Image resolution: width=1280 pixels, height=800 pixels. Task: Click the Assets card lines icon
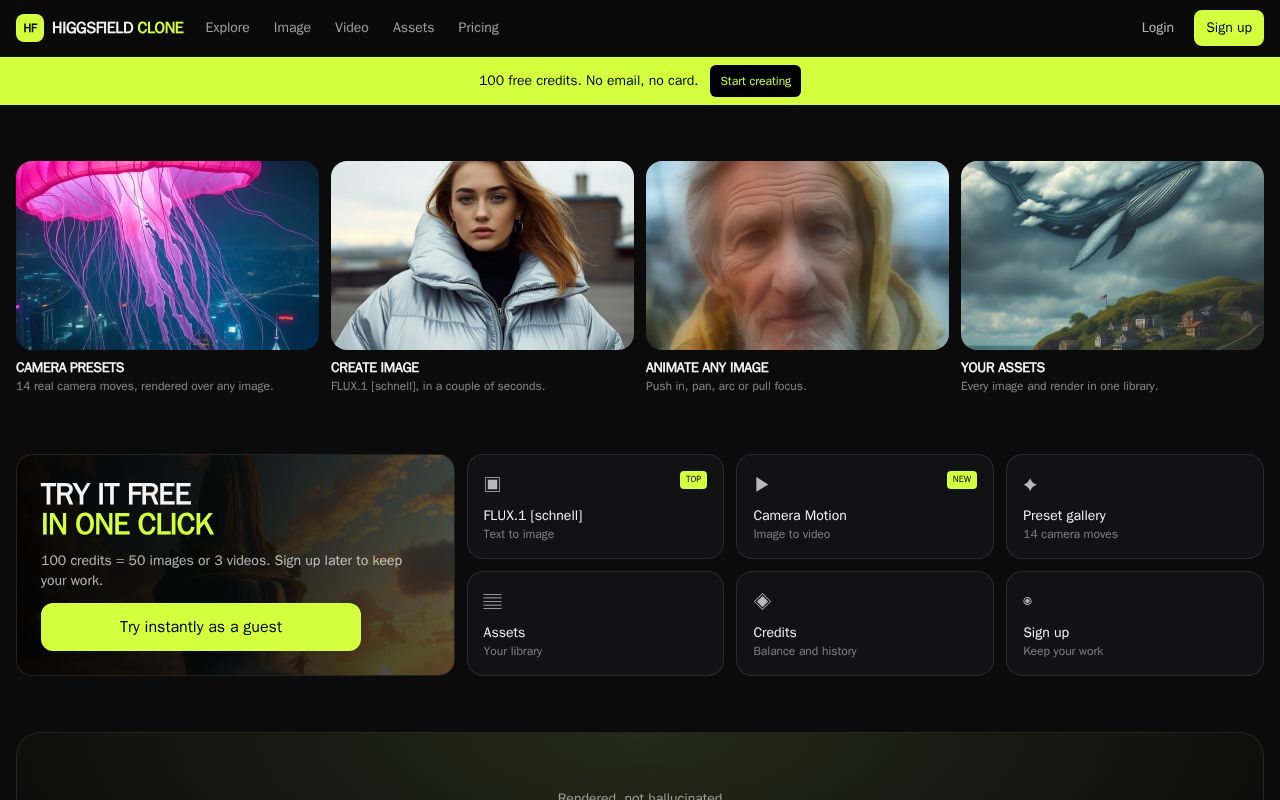pos(492,601)
